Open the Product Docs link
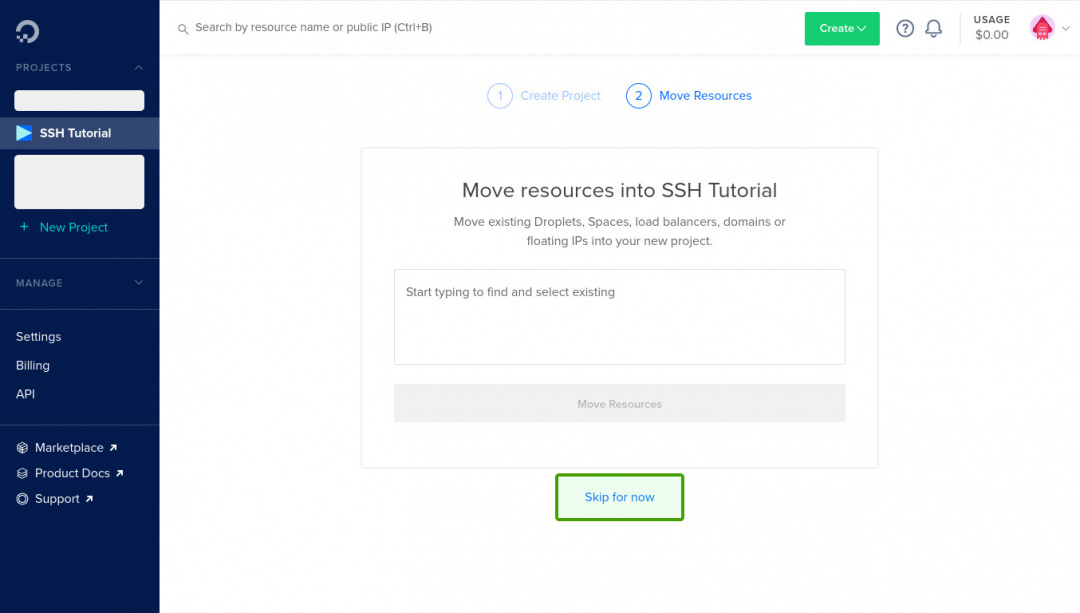 72,473
